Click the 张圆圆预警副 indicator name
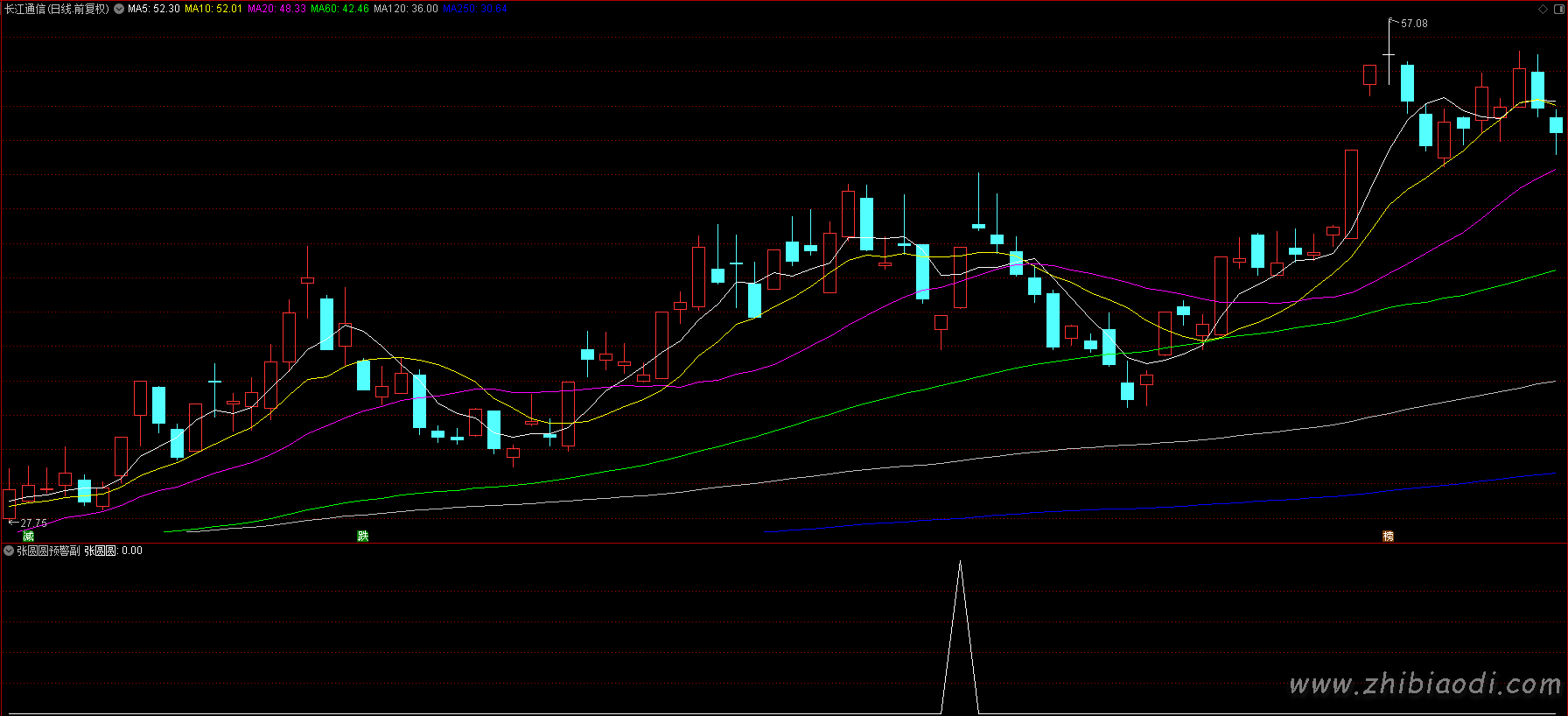 48,551
